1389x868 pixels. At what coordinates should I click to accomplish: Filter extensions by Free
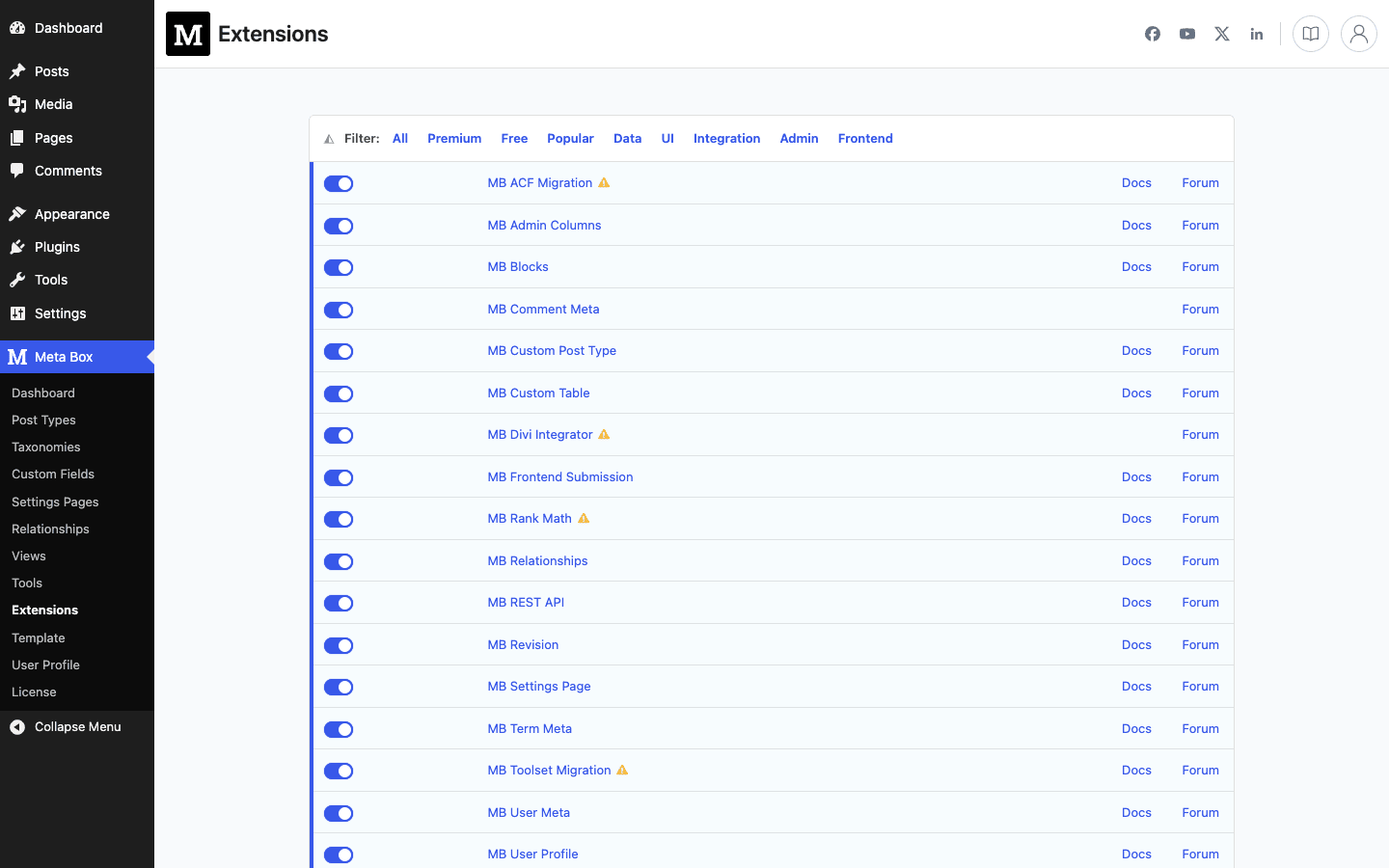514,138
